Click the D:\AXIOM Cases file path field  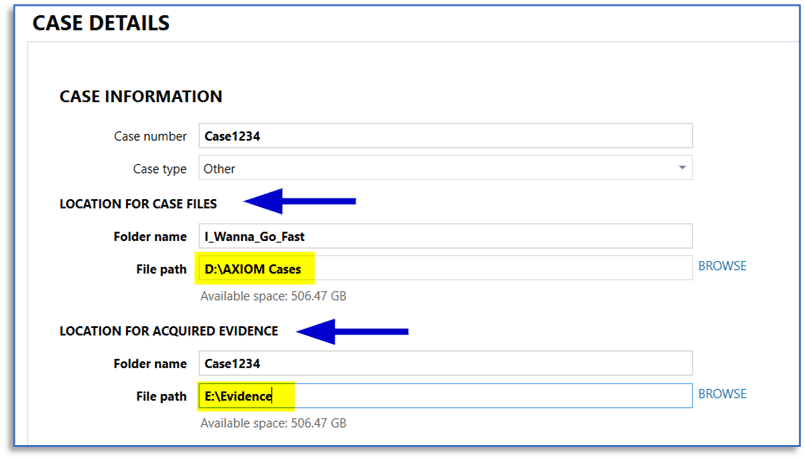click(x=446, y=269)
